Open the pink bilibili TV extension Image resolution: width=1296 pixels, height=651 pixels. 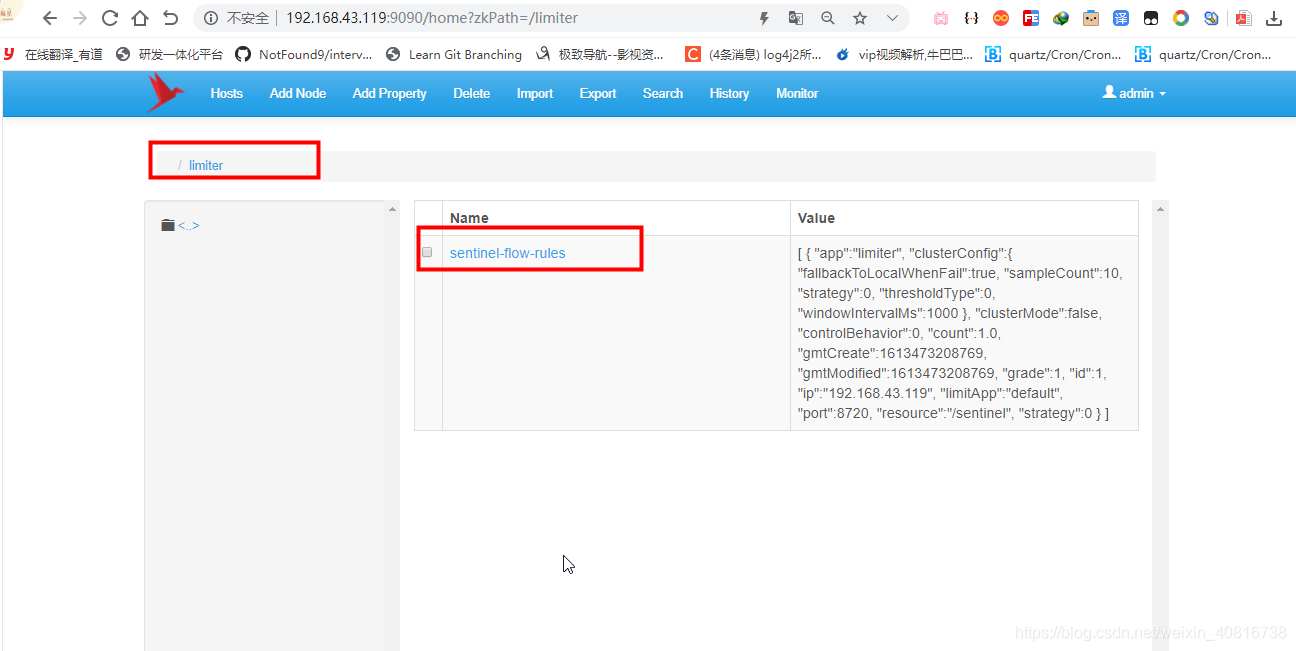pos(941,18)
